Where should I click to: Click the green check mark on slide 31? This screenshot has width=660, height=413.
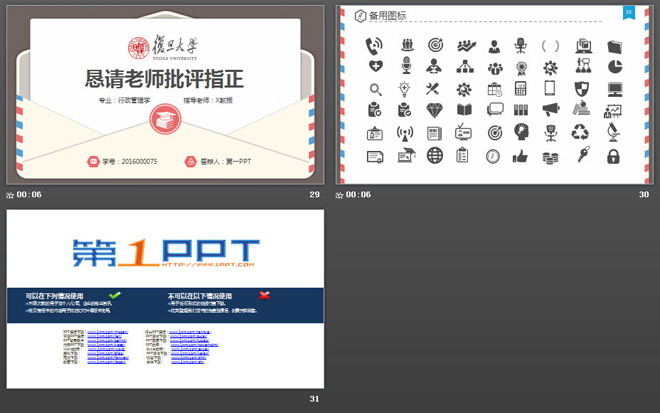point(114,295)
